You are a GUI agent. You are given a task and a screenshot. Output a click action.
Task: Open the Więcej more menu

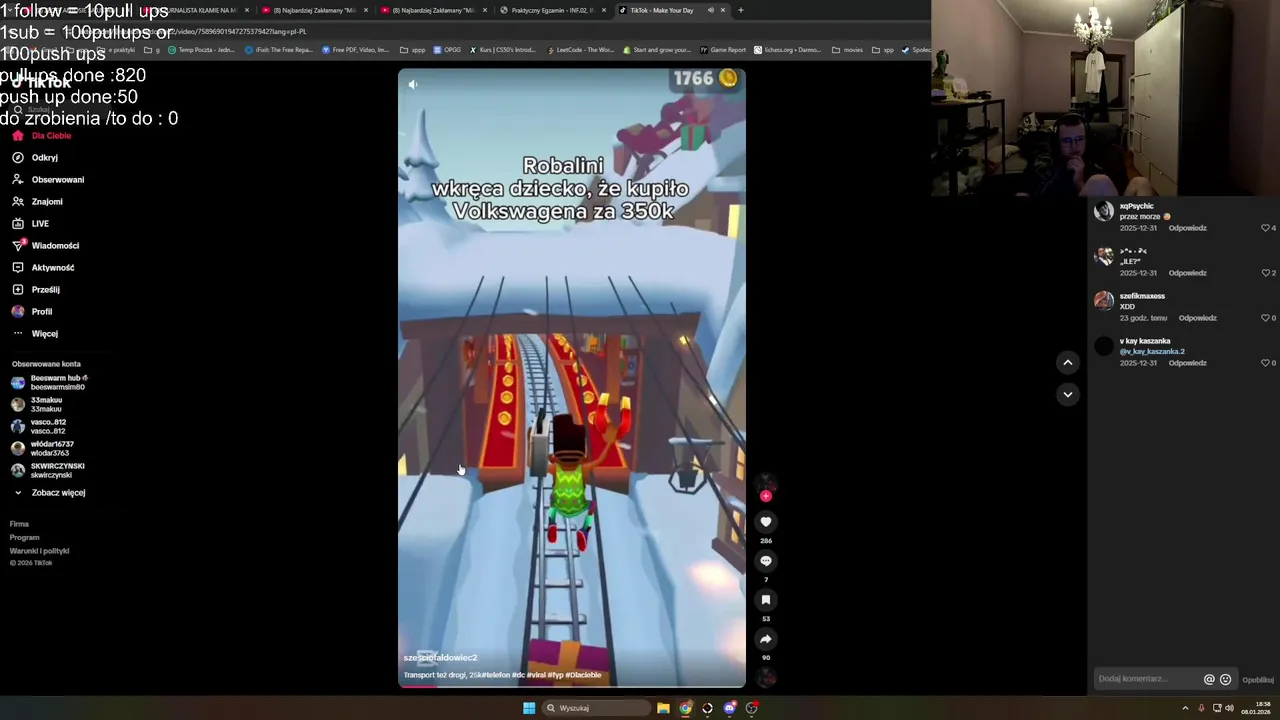click(35, 334)
